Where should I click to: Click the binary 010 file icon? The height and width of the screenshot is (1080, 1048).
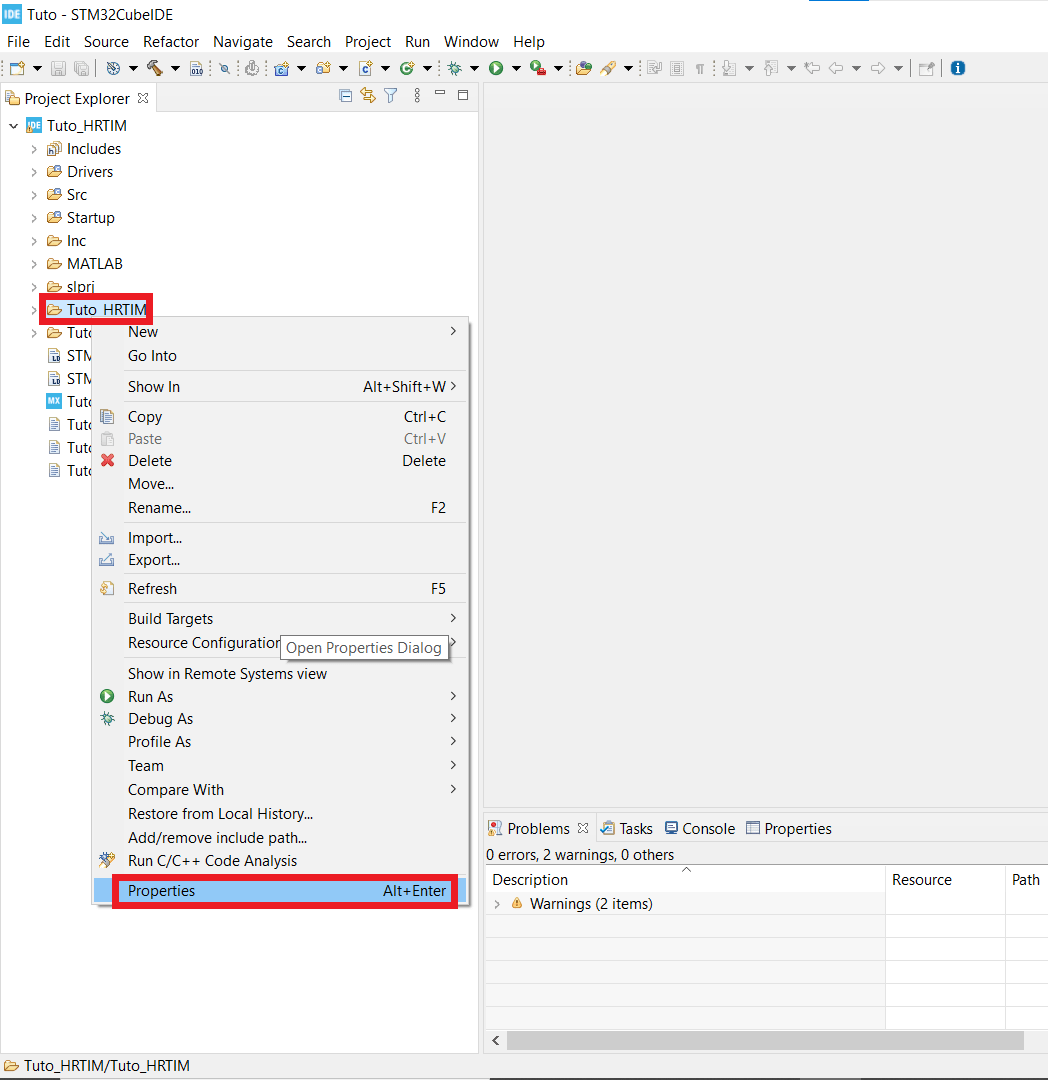pyautogui.click(x=197, y=68)
